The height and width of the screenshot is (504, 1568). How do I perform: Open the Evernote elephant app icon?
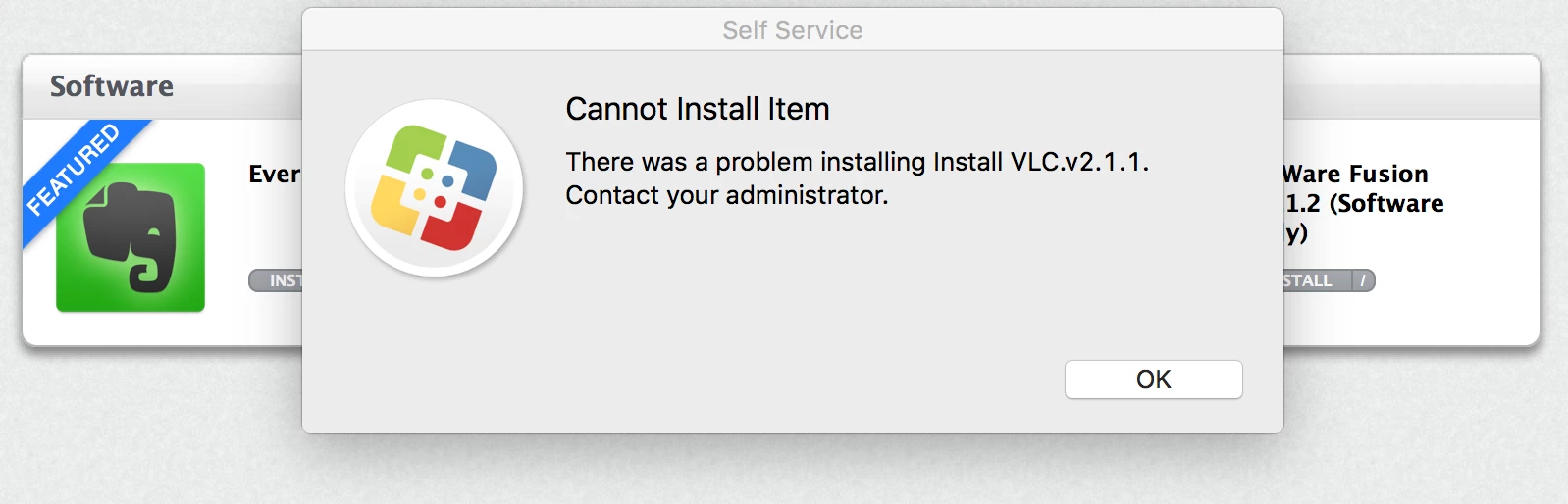[x=131, y=237]
